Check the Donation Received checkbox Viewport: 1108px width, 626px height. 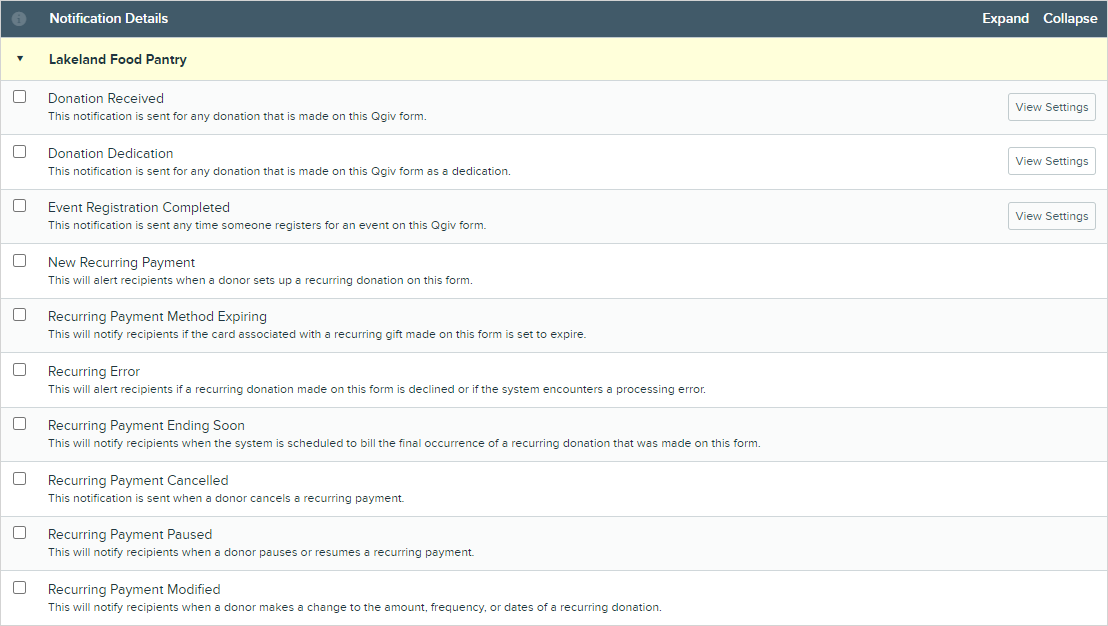click(20, 97)
